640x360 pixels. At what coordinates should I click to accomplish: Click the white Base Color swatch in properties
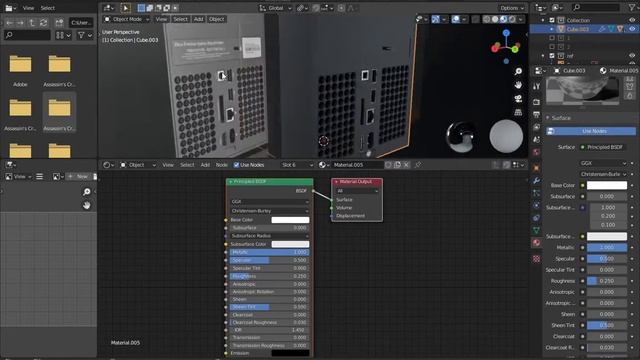[607, 185]
